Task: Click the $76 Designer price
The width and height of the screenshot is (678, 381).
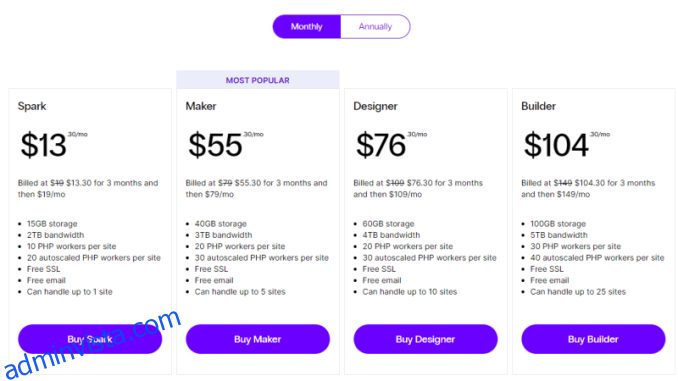Action: click(x=381, y=145)
